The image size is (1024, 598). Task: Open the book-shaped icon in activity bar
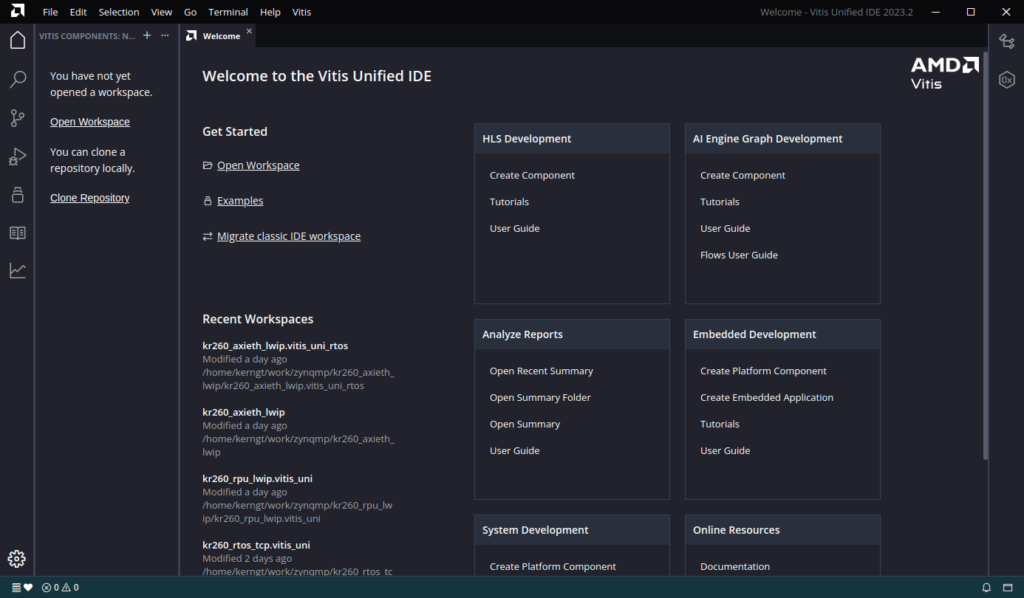(18, 233)
